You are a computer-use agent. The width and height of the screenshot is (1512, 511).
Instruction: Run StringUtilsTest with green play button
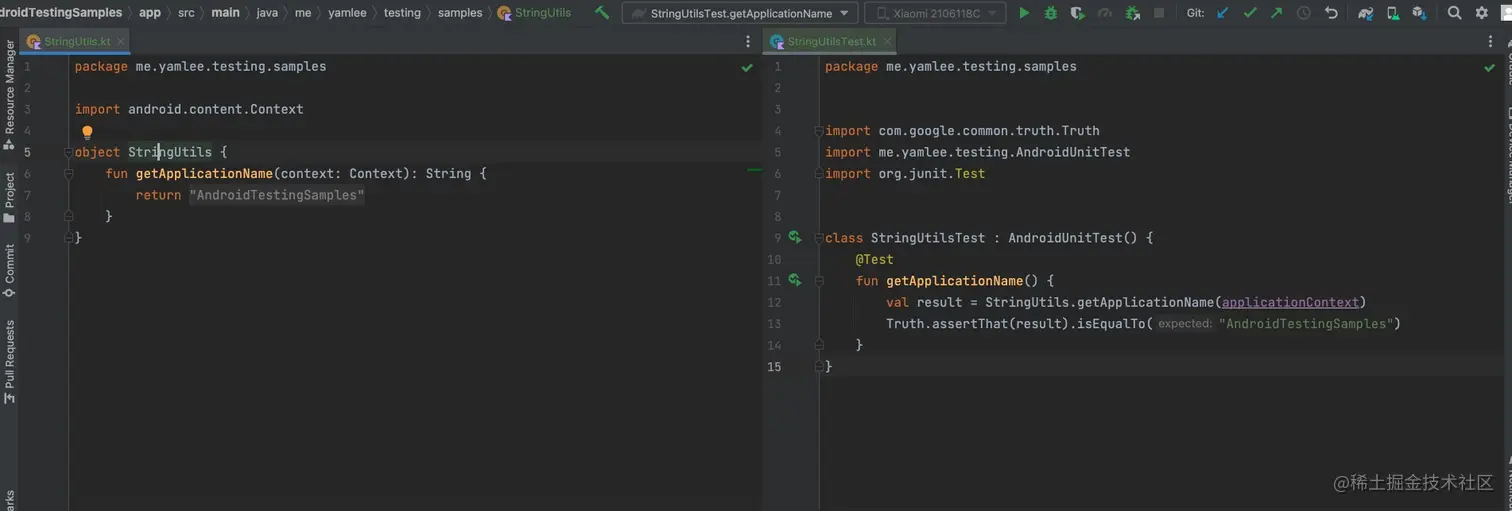coord(1024,13)
